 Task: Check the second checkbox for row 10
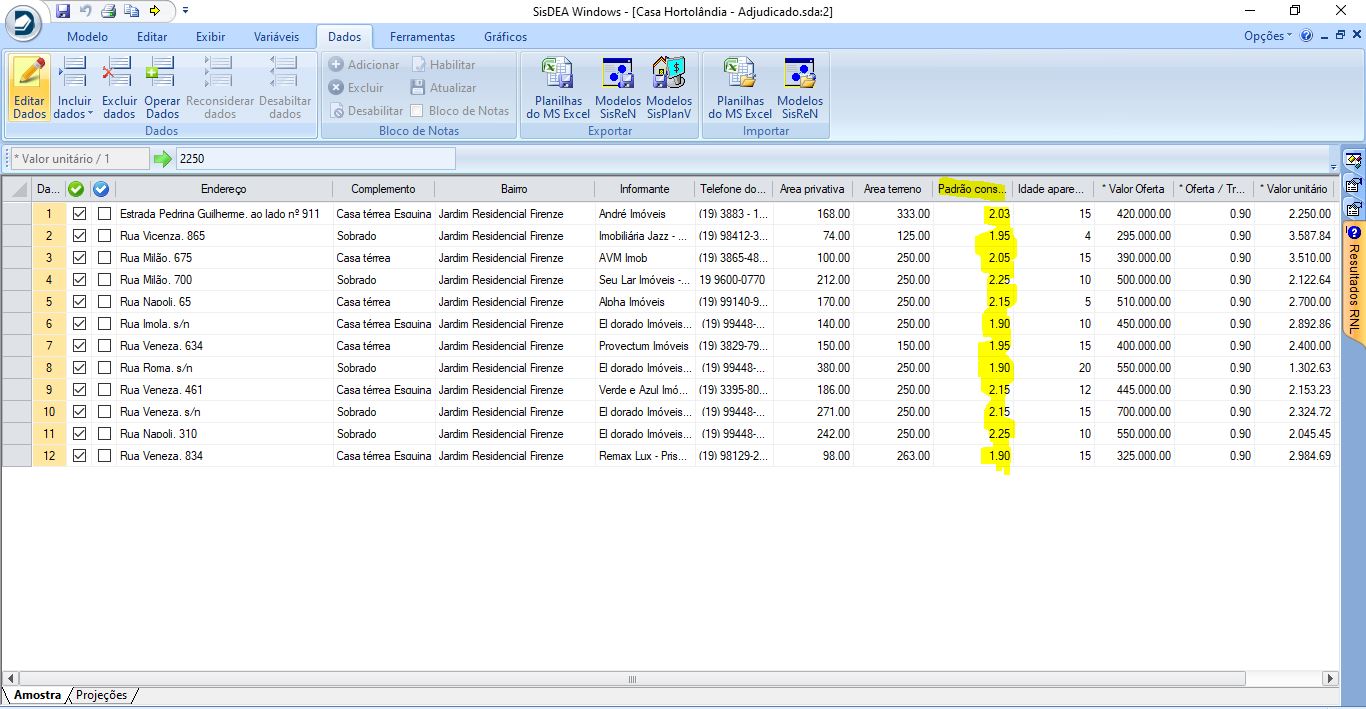[104, 411]
